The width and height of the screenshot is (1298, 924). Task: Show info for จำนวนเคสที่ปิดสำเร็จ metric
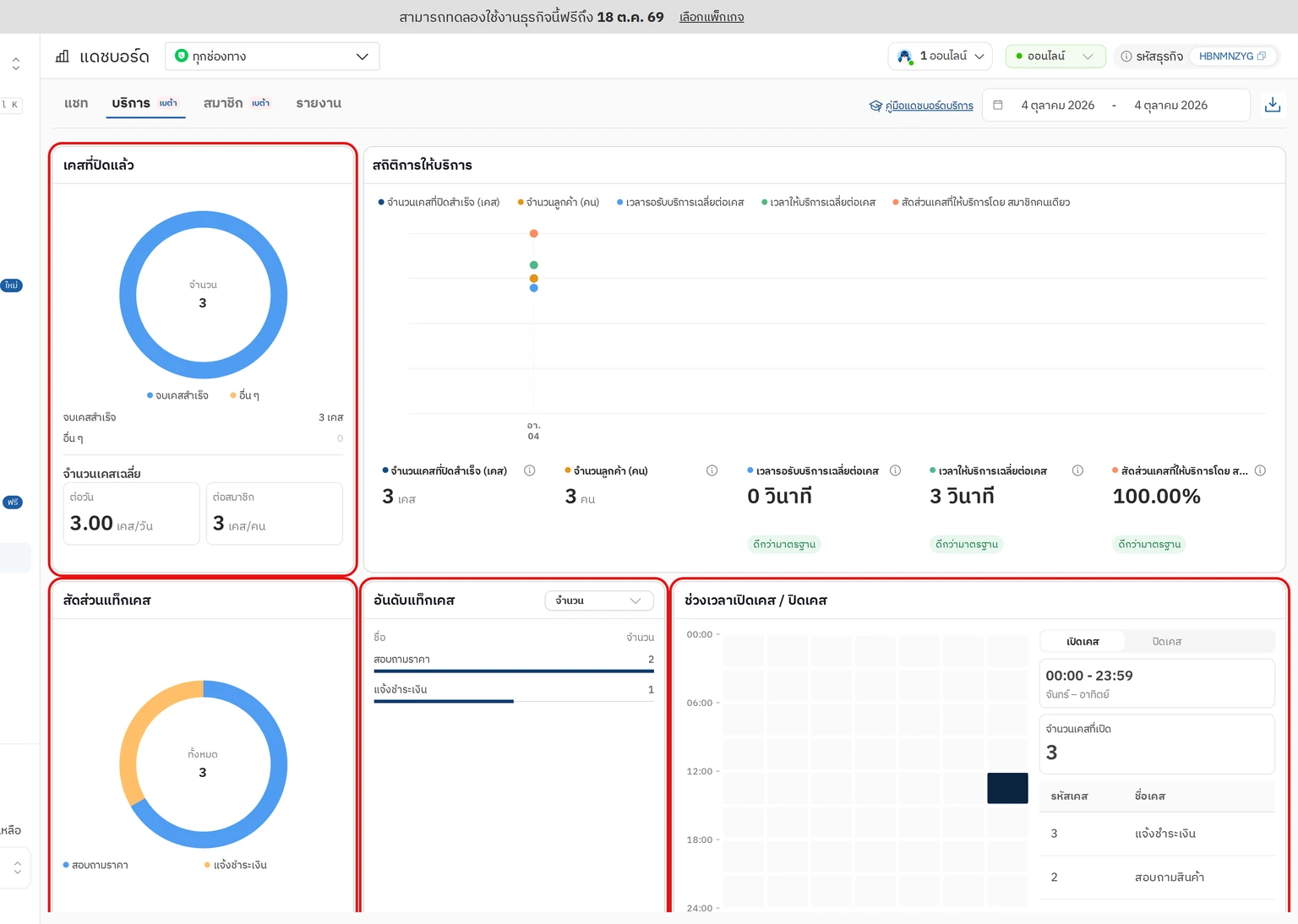point(530,470)
